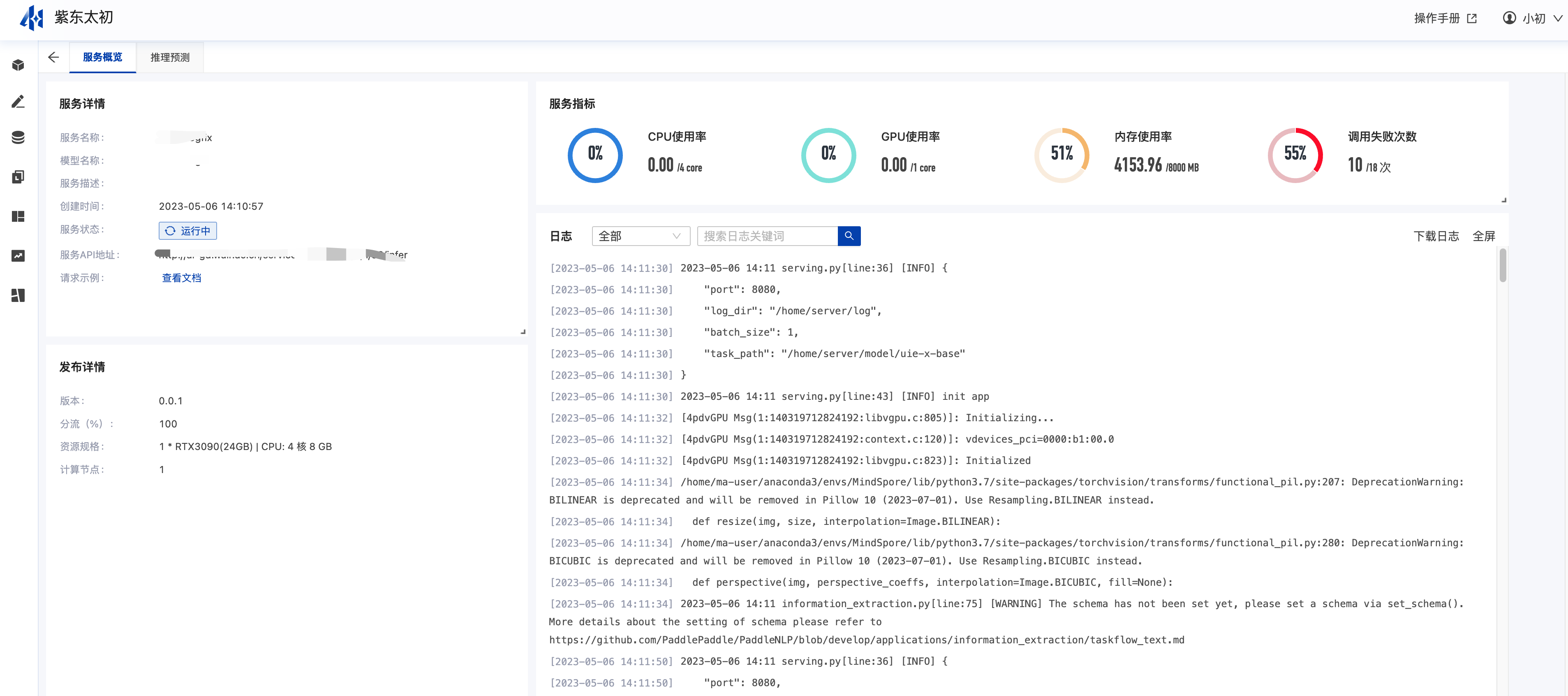Screen dimensions: 1568x696
Task: Click the 0.00 /1 core GPU value
Action: tap(908, 165)
